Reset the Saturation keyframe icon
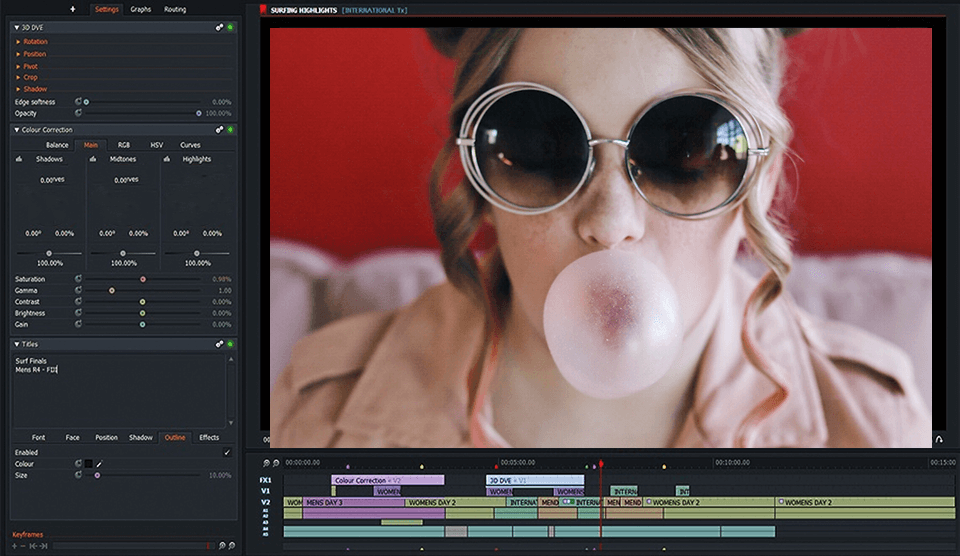960x556 pixels. coord(78,279)
